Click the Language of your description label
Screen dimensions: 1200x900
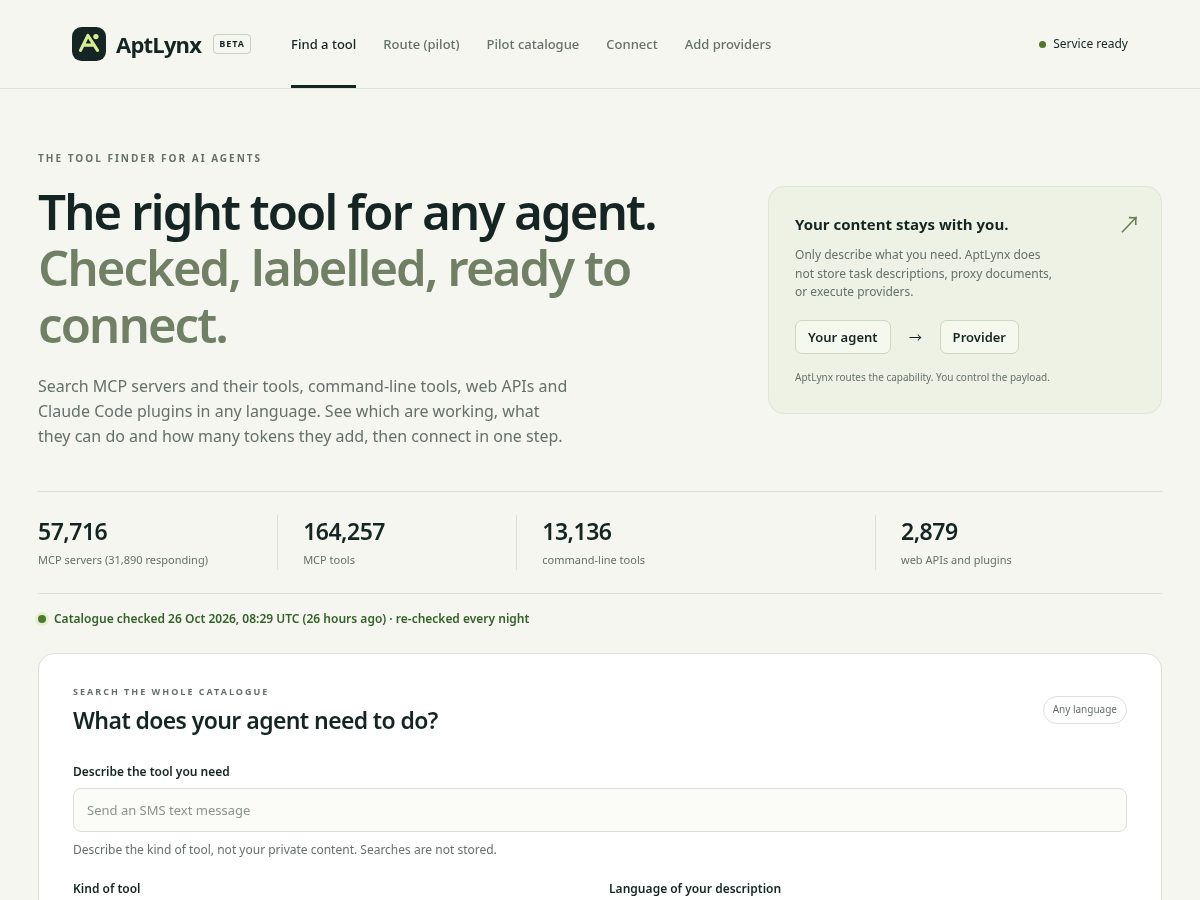tap(695, 888)
